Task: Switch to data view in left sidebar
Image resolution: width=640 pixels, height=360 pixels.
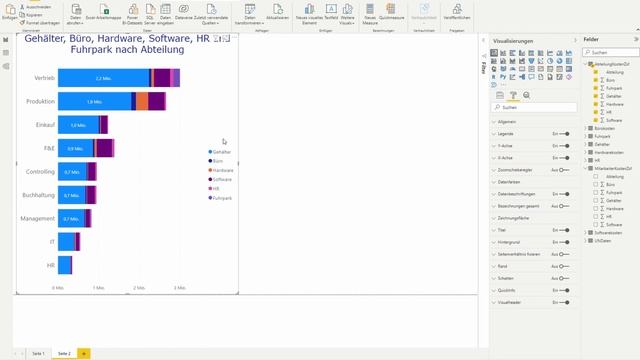Action: tap(6, 53)
